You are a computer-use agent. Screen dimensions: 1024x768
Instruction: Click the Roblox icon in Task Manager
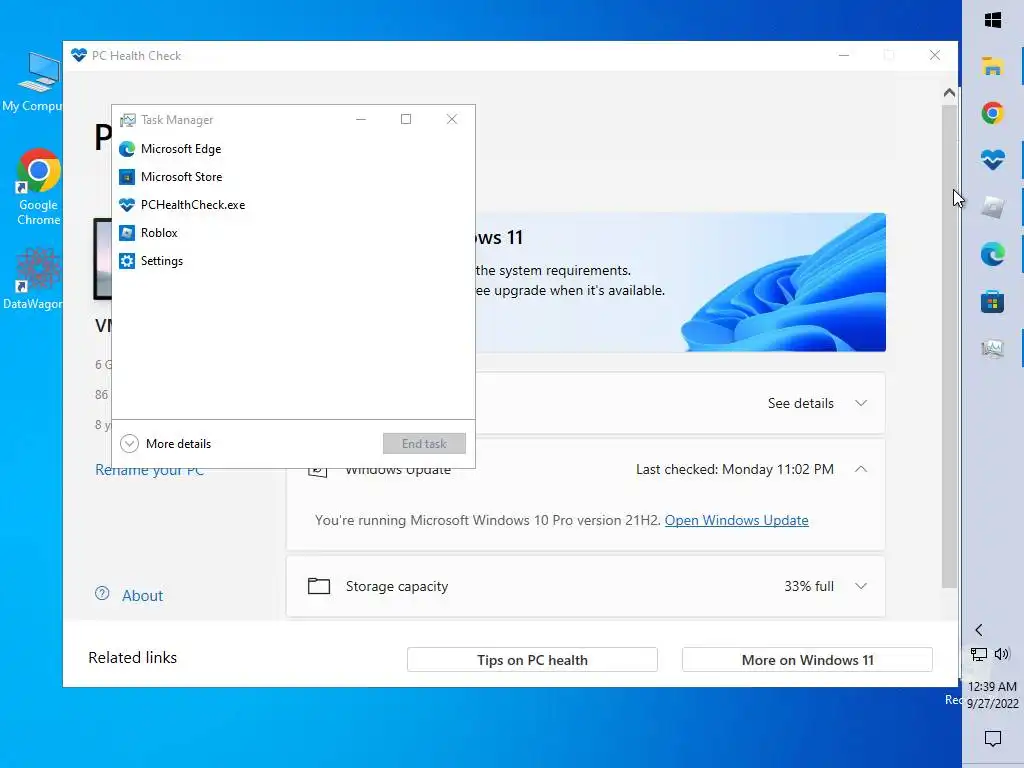(127, 233)
